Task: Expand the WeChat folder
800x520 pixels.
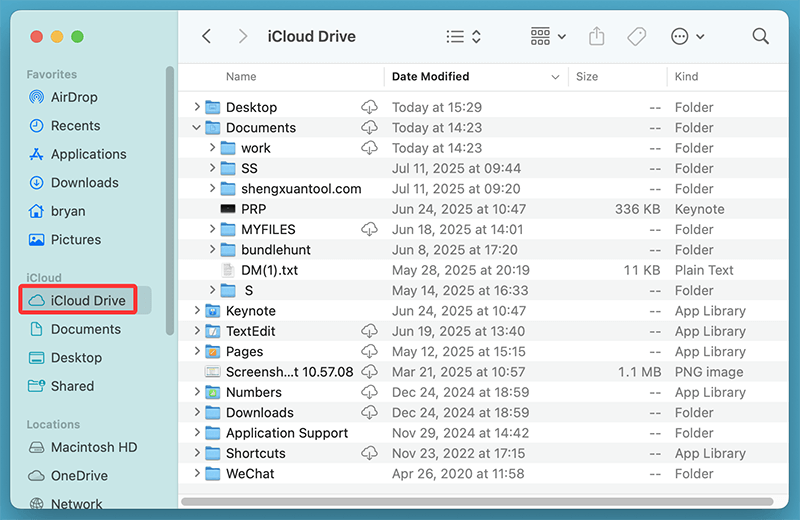Action: [x=197, y=474]
